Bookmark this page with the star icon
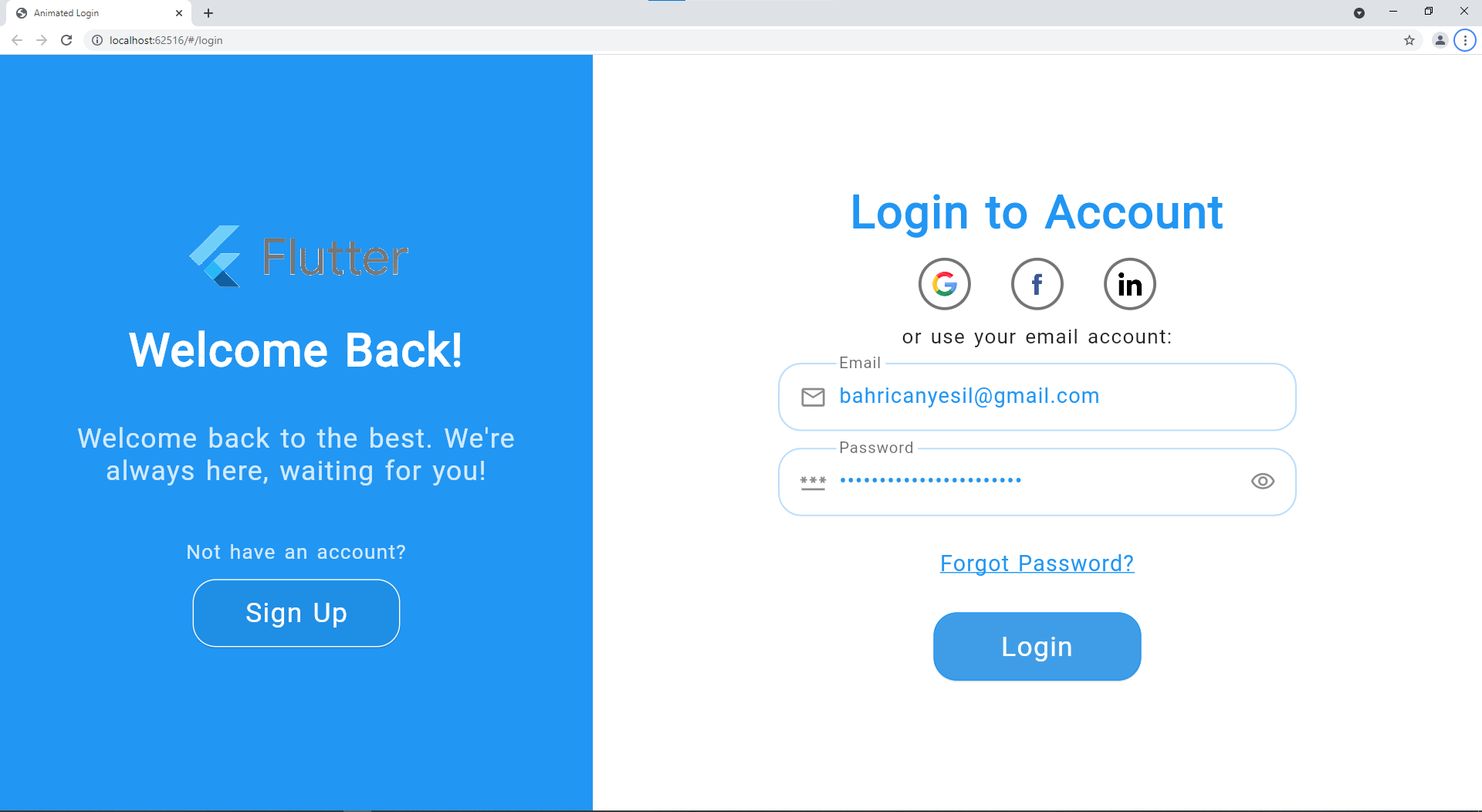Viewport: 1482px width, 812px height. (x=1409, y=40)
